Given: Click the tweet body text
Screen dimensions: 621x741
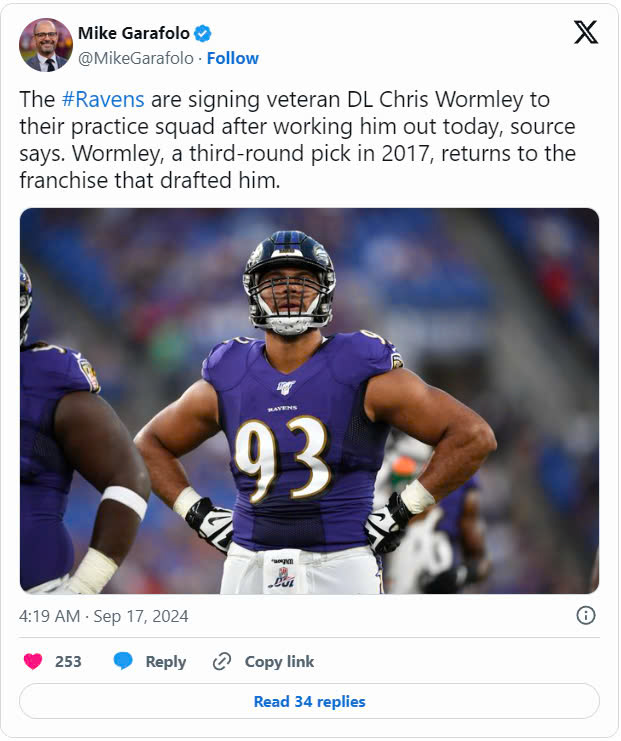Looking at the screenshot, I should (x=298, y=140).
